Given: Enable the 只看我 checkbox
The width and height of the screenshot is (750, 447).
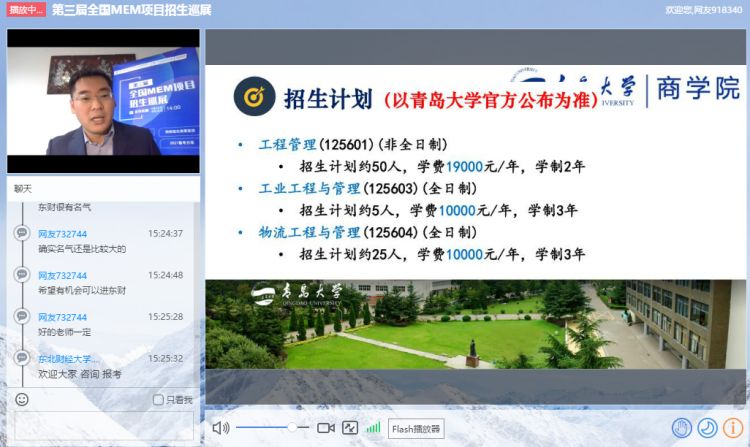Looking at the screenshot, I should 158,400.
